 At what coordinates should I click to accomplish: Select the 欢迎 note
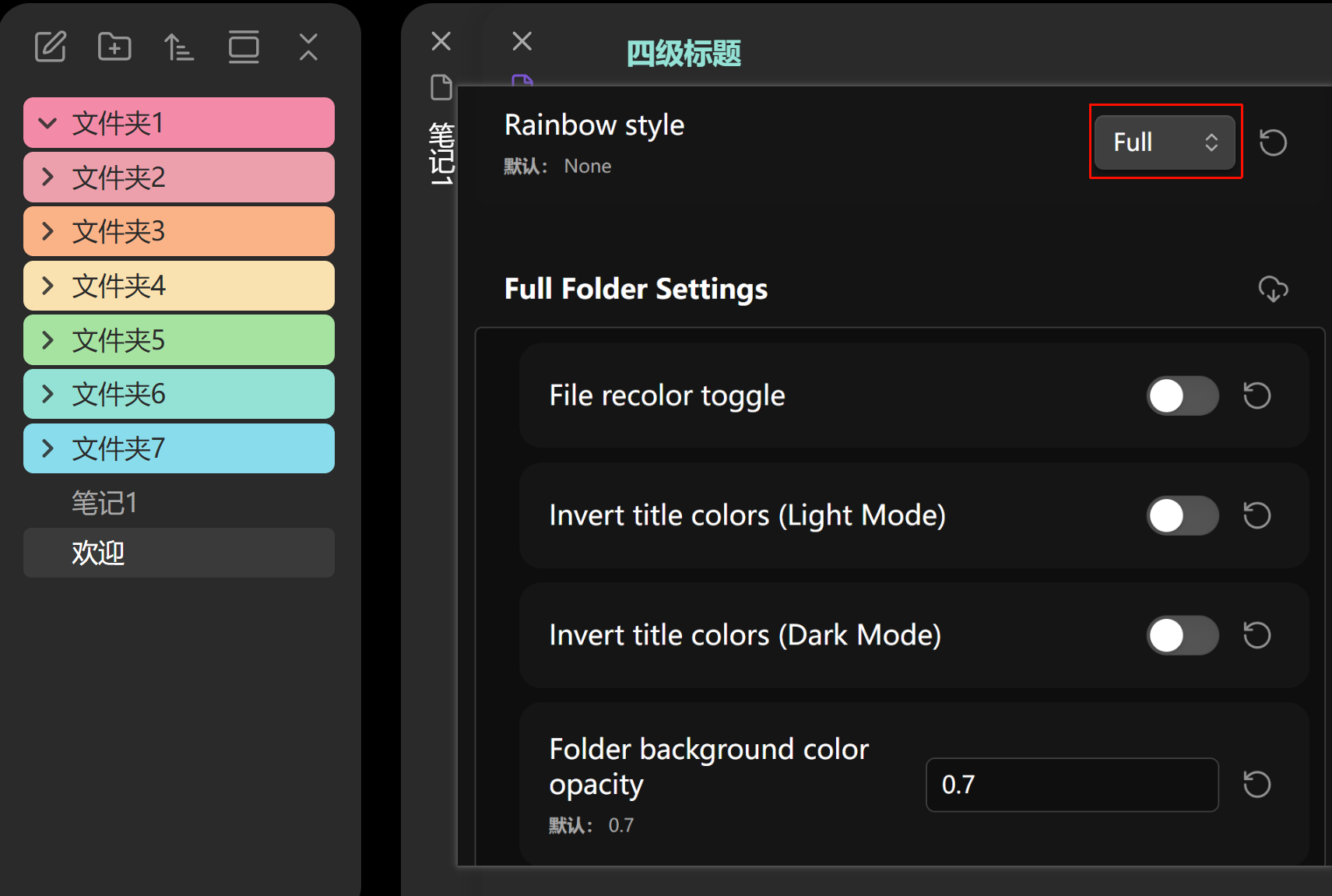[98, 553]
